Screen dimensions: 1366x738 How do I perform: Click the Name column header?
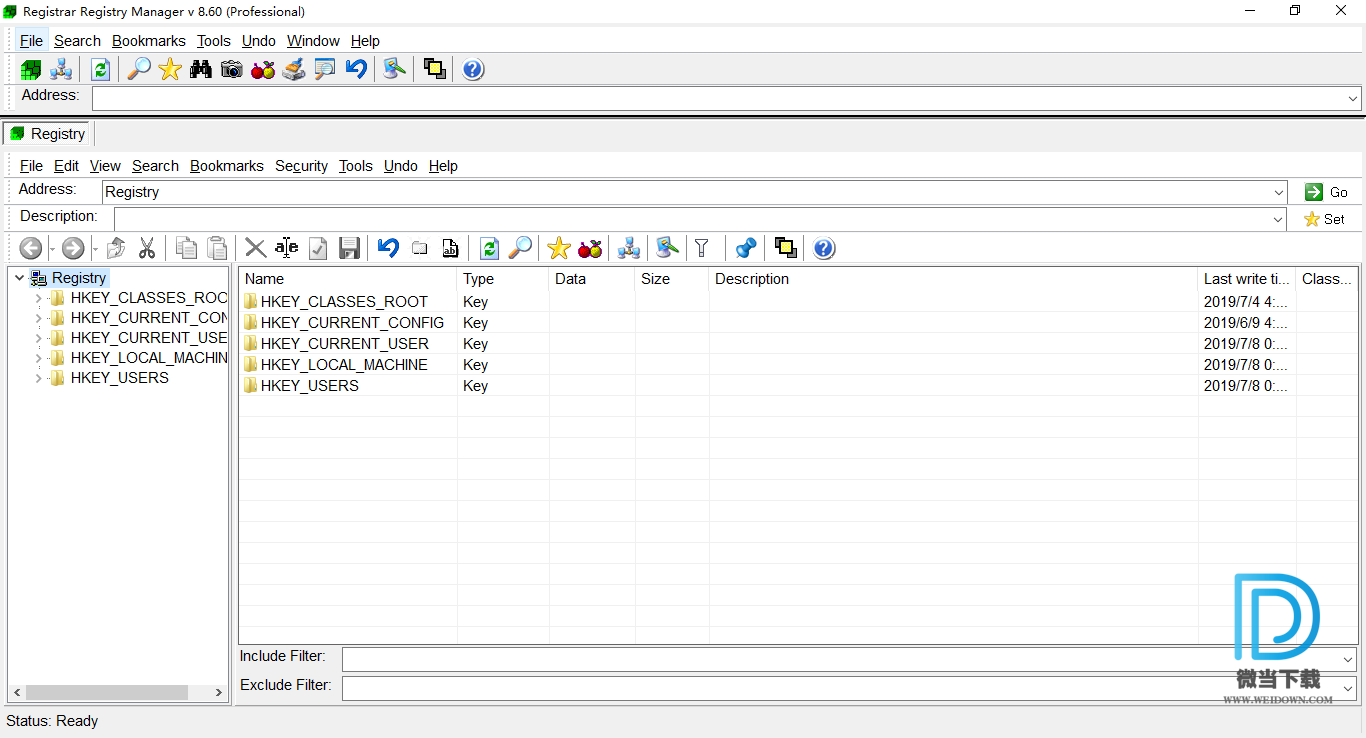coord(348,279)
